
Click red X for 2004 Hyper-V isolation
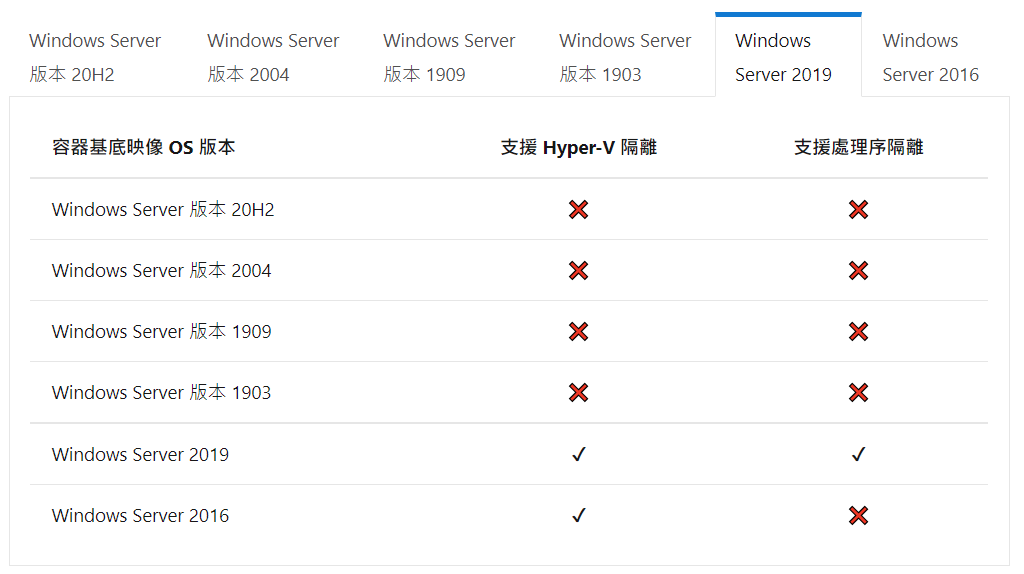click(x=579, y=270)
